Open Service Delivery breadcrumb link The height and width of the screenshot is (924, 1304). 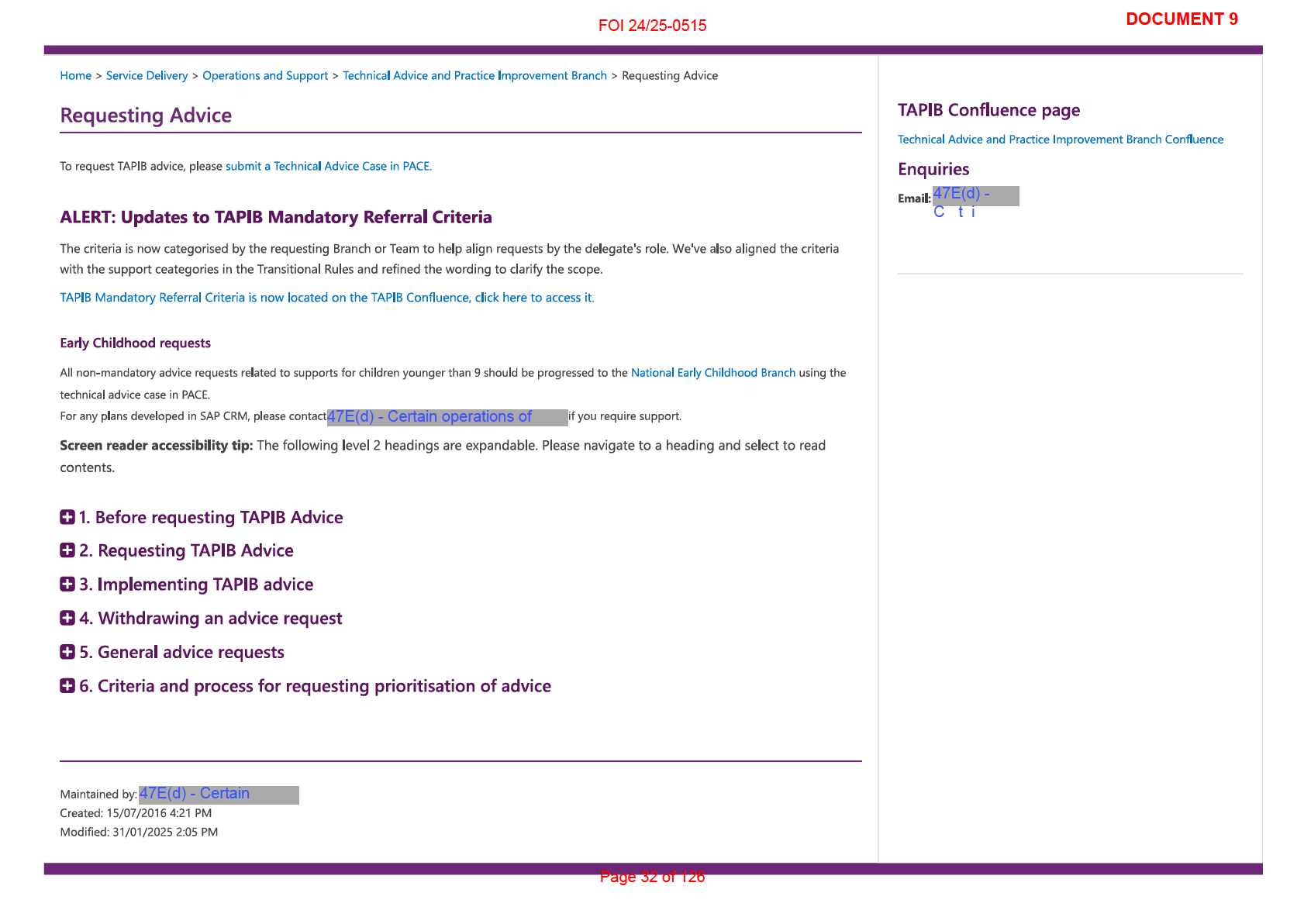coord(147,75)
